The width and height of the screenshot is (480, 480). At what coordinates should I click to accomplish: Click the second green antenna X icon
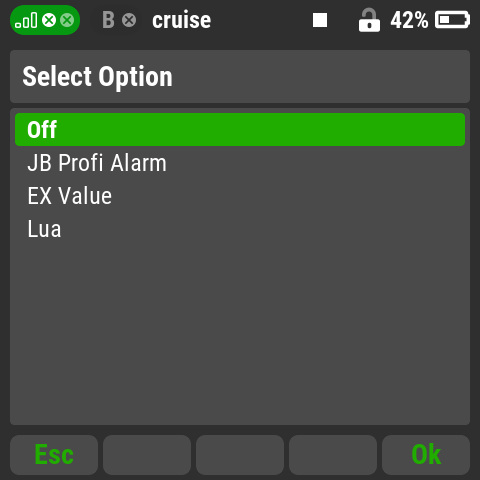(67, 20)
